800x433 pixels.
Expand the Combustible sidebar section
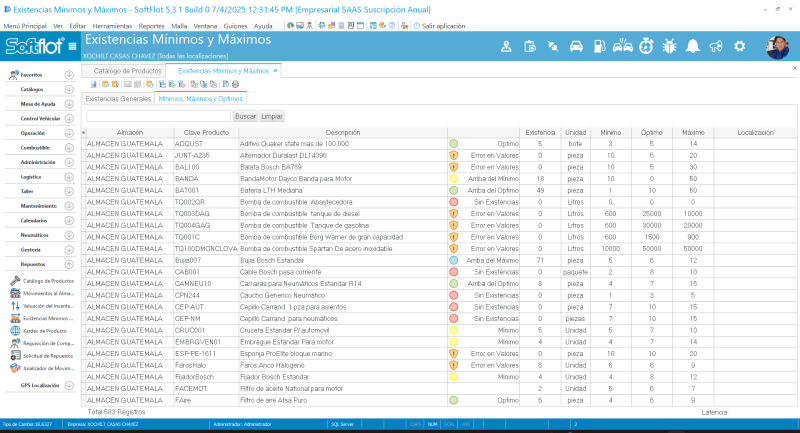(69, 147)
